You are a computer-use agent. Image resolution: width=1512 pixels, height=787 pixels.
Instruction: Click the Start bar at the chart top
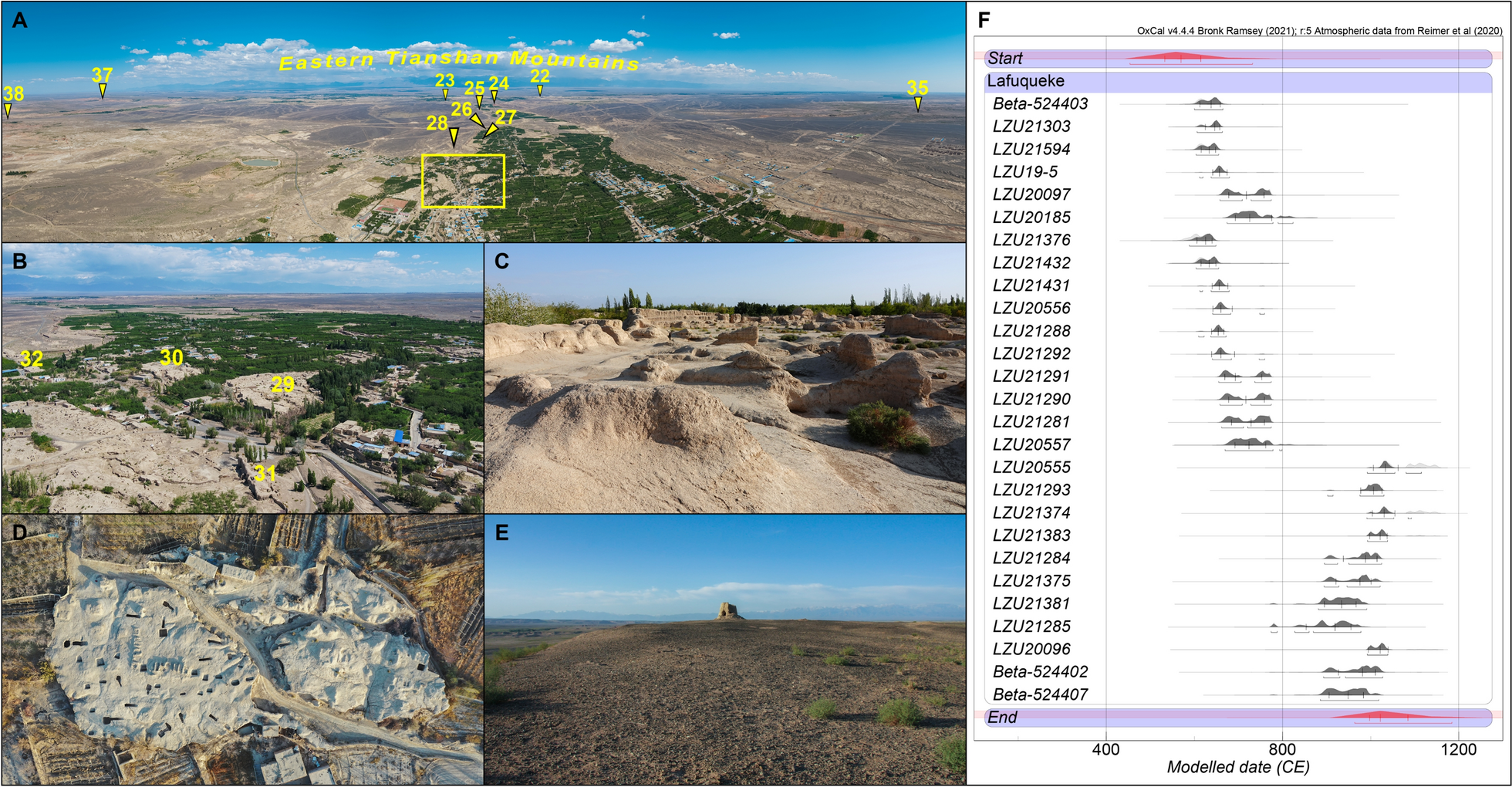point(1237,58)
